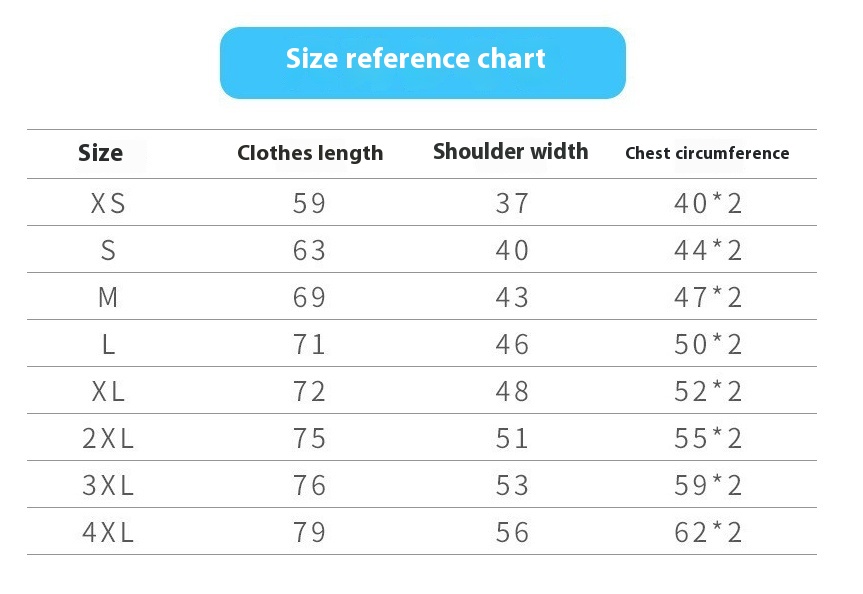The height and width of the screenshot is (594, 863).
Task: Select the XS size row label
Action: [108, 204]
